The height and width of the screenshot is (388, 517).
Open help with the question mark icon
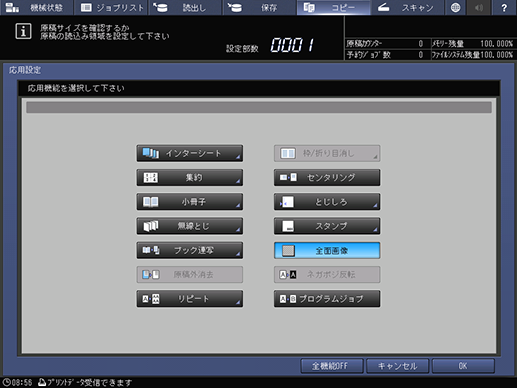(504, 7)
